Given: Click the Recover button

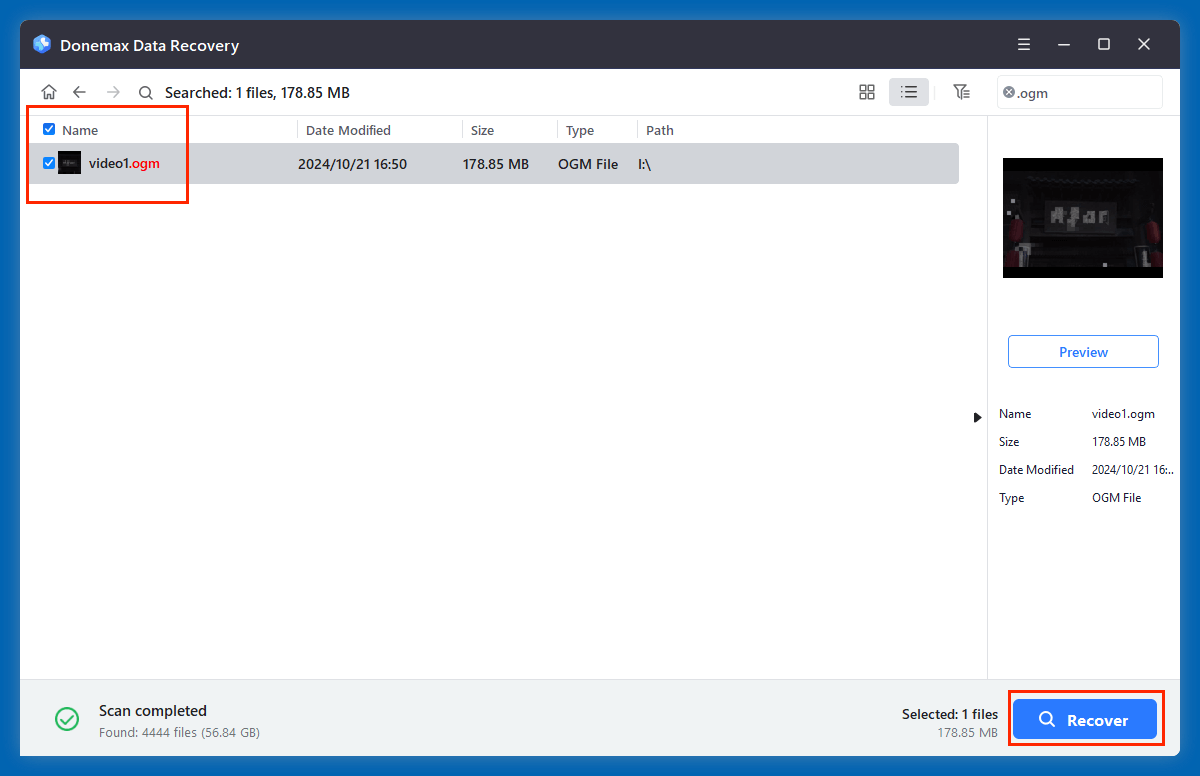Looking at the screenshot, I should click(1086, 719).
